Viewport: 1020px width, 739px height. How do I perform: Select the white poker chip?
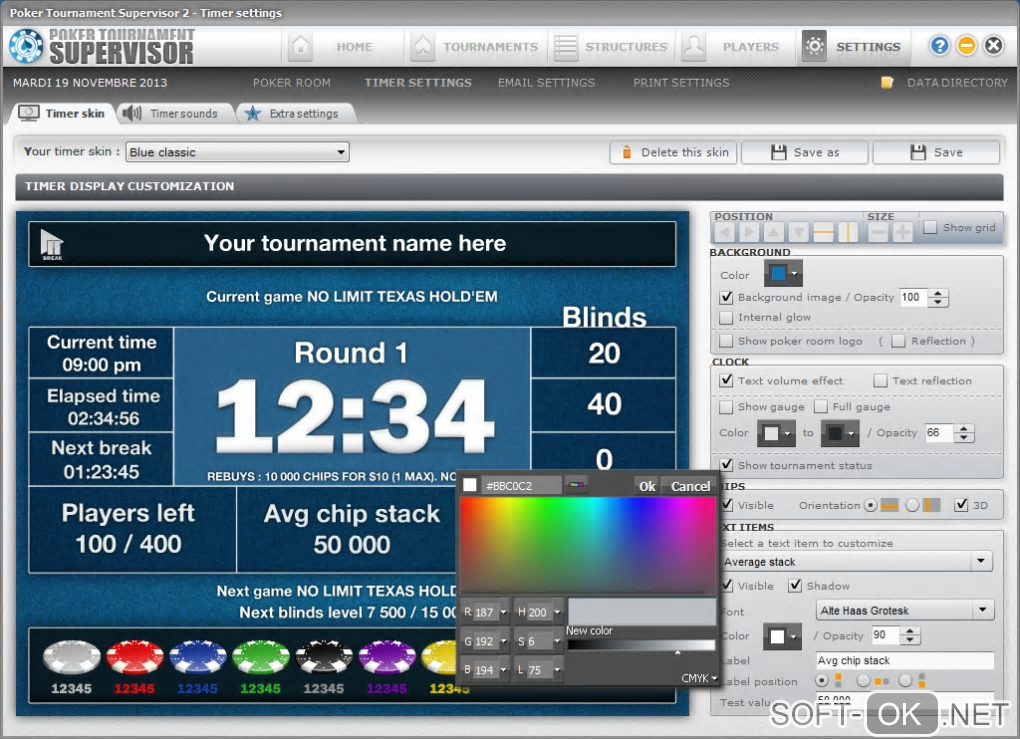[x=72, y=657]
